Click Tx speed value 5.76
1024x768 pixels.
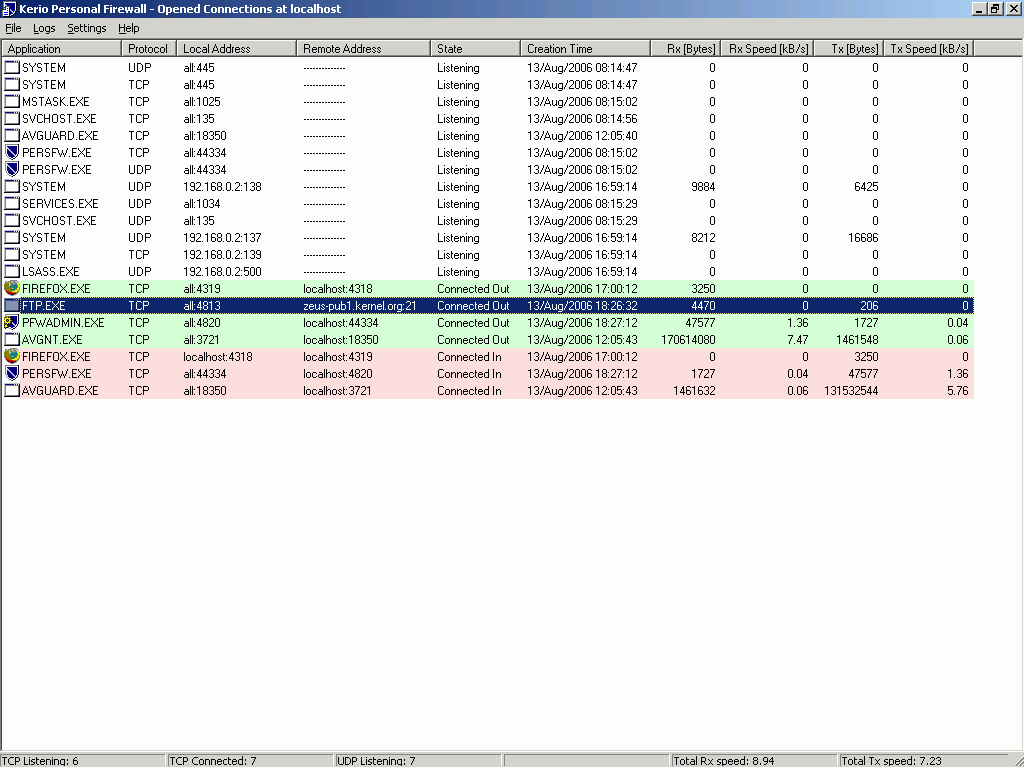[957, 391]
